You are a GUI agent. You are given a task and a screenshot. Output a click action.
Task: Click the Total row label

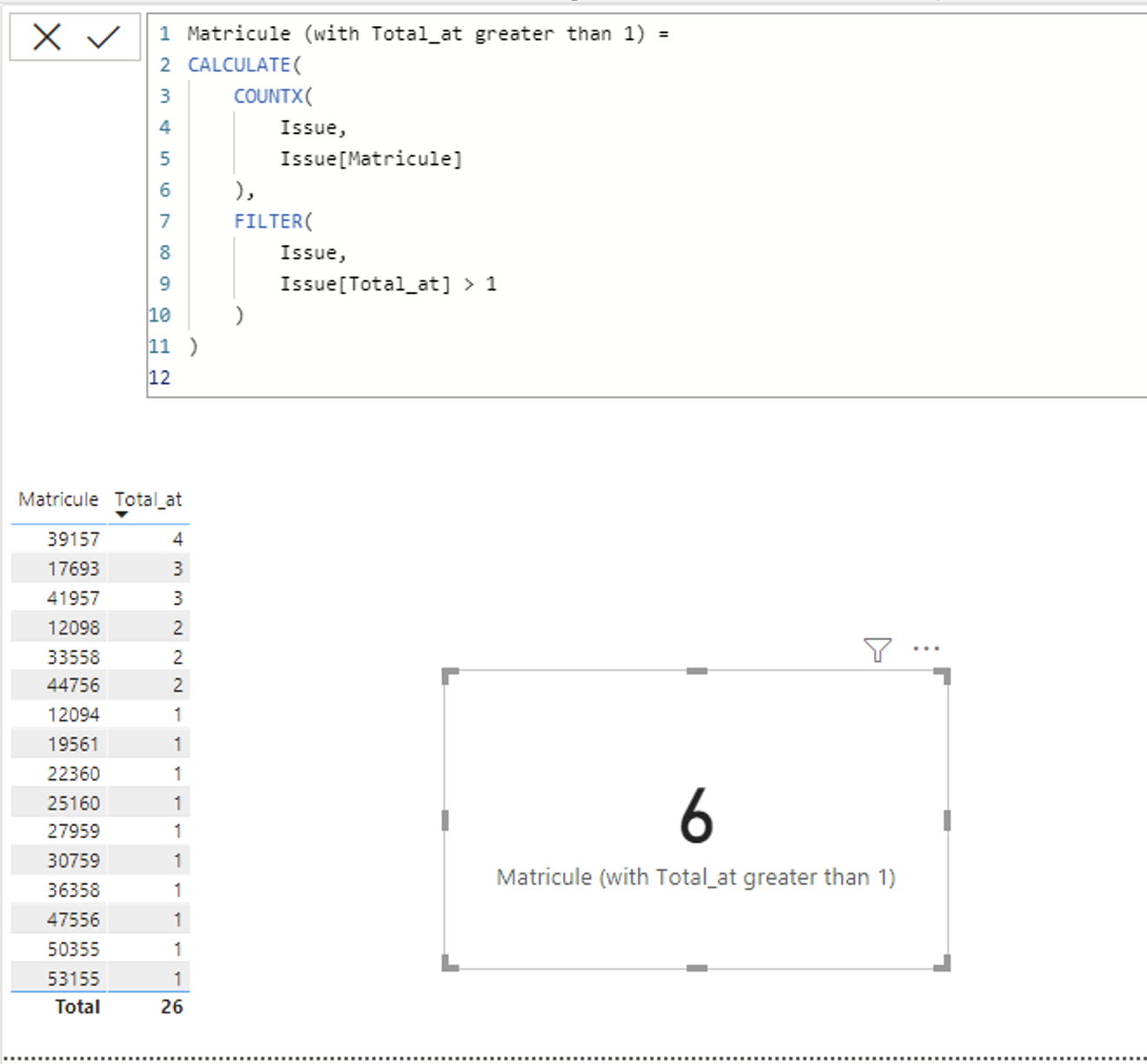pyautogui.click(x=77, y=1007)
